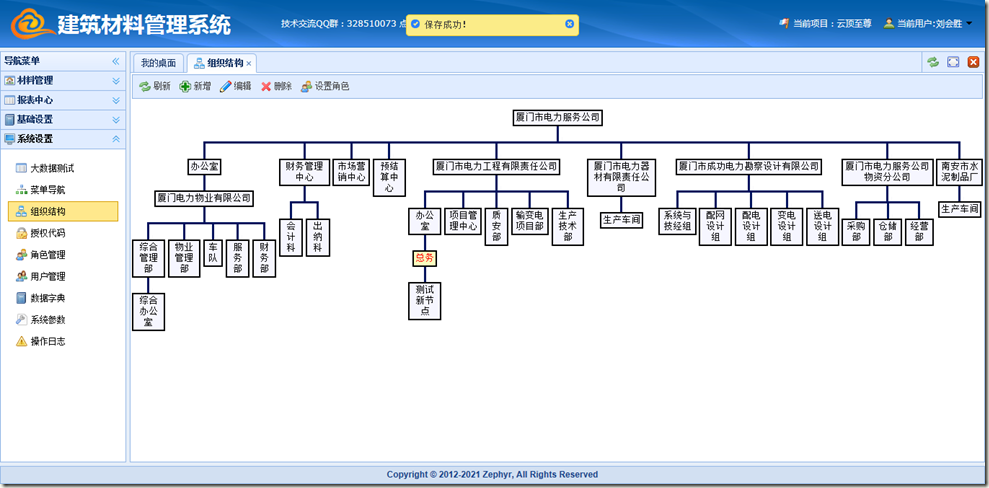
Task: Expand the 报表中心 menu section
Action: point(115,100)
